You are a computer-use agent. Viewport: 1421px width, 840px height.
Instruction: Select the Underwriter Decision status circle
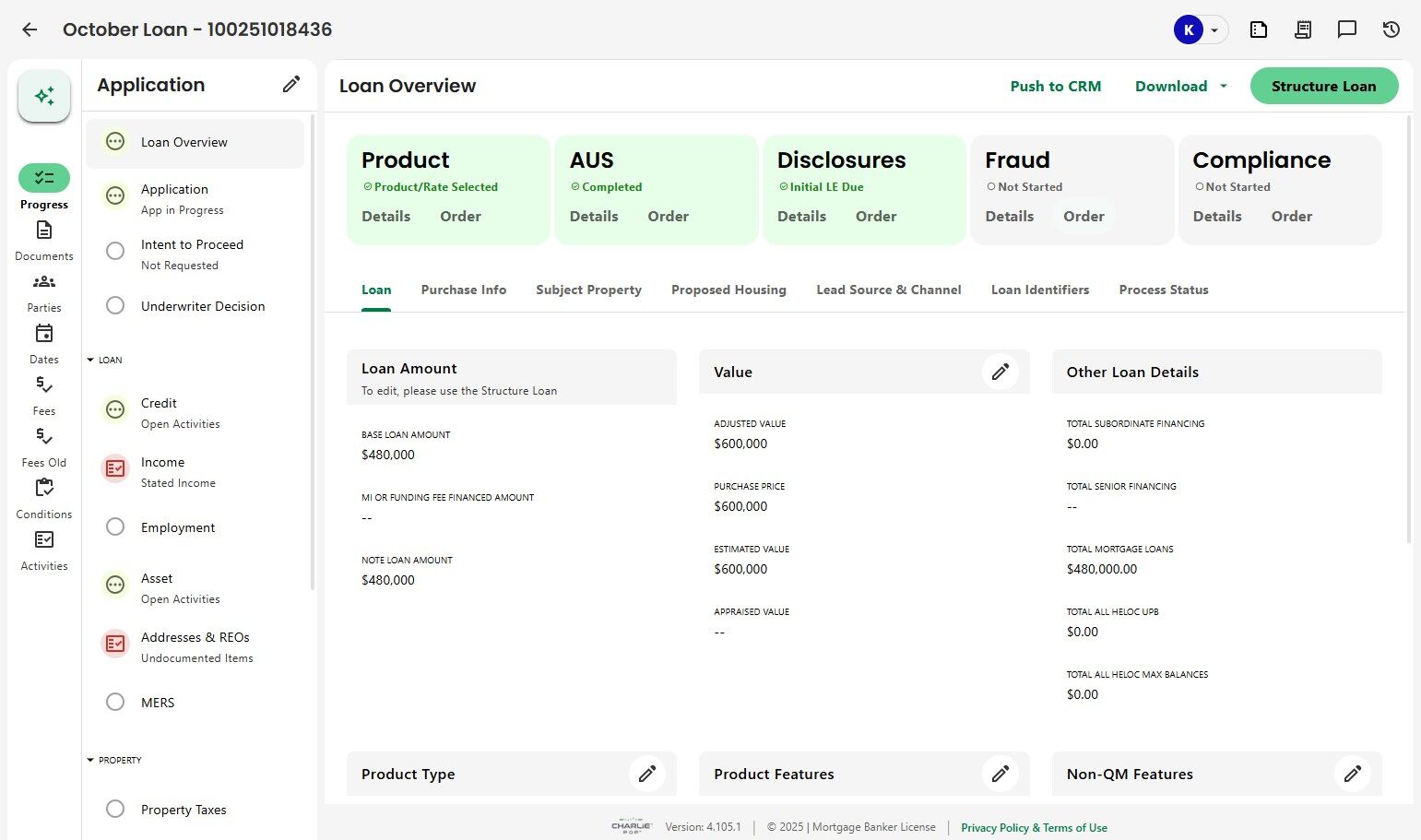click(115, 305)
